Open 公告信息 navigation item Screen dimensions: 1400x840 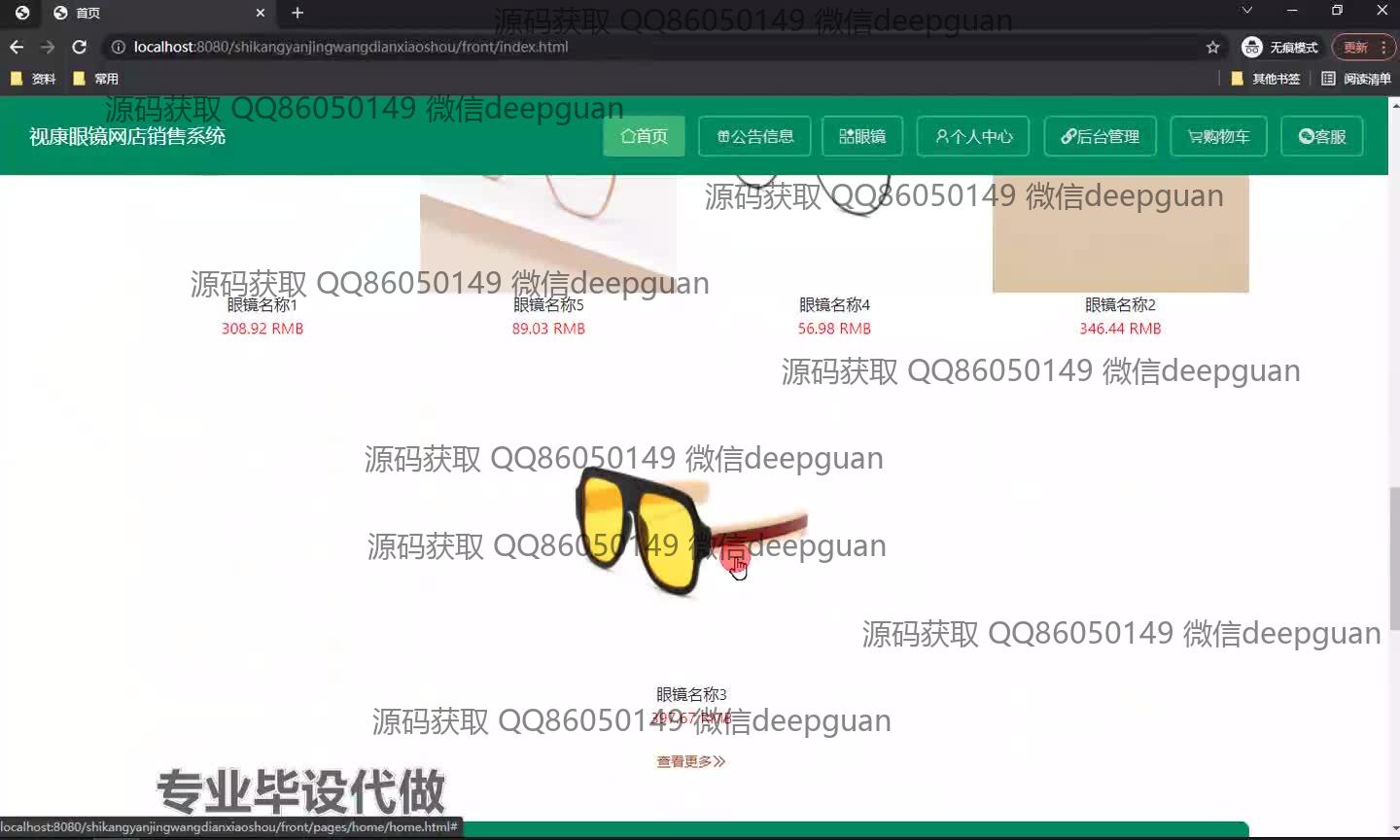(x=755, y=136)
